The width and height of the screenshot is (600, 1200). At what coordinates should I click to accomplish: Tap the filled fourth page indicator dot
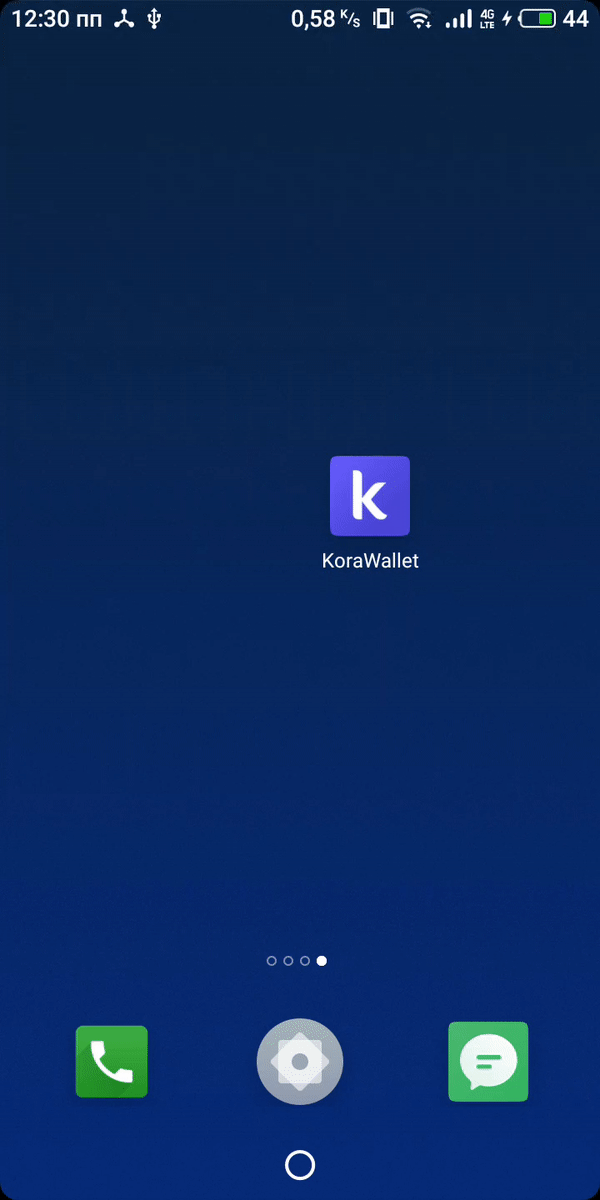pyautogui.click(x=321, y=961)
